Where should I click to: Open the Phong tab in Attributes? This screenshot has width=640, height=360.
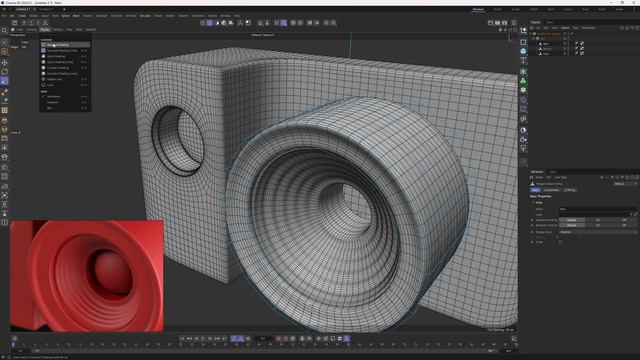[569, 190]
